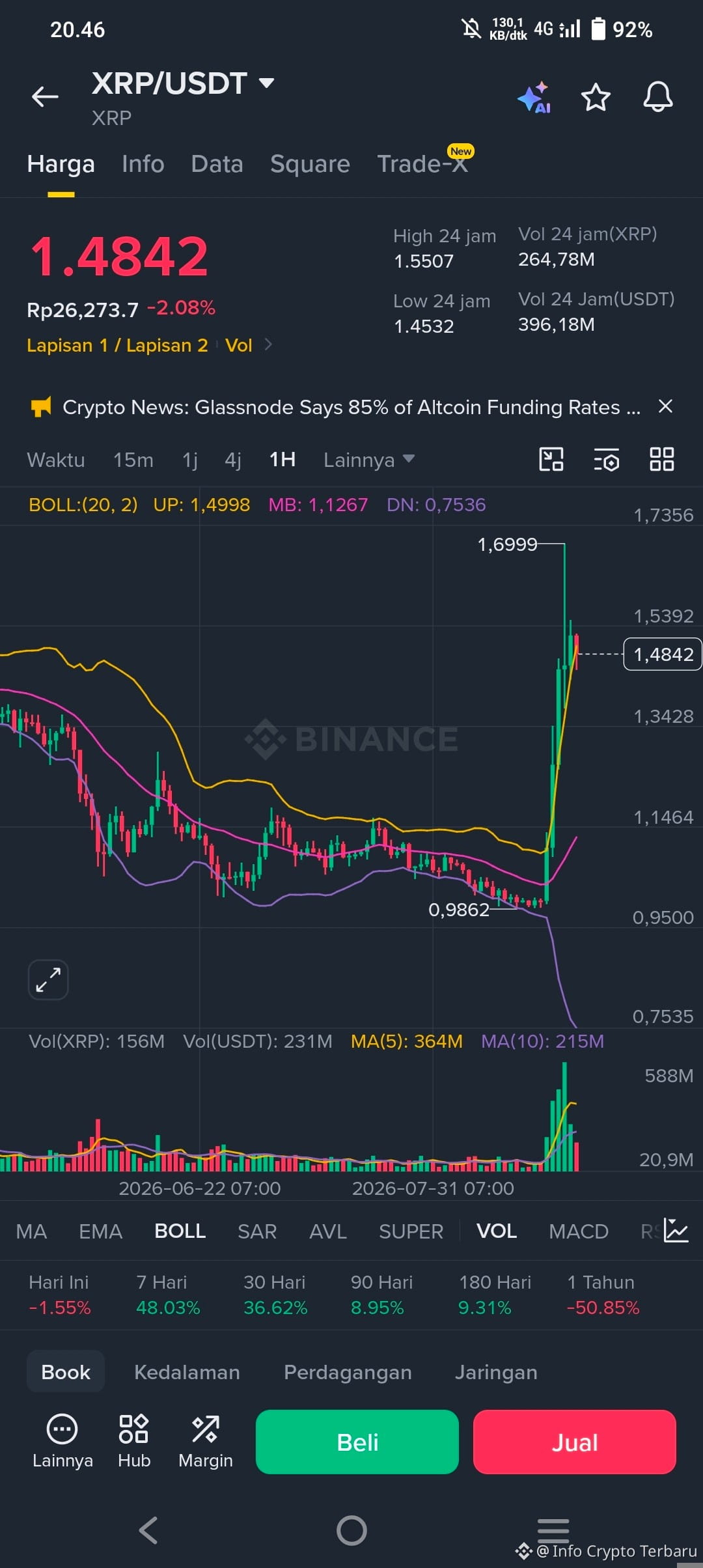Image resolution: width=703 pixels, height=1568 pixels.
Task: Go back using the arrow beside XRP/USDT
Action: [45, 97]
